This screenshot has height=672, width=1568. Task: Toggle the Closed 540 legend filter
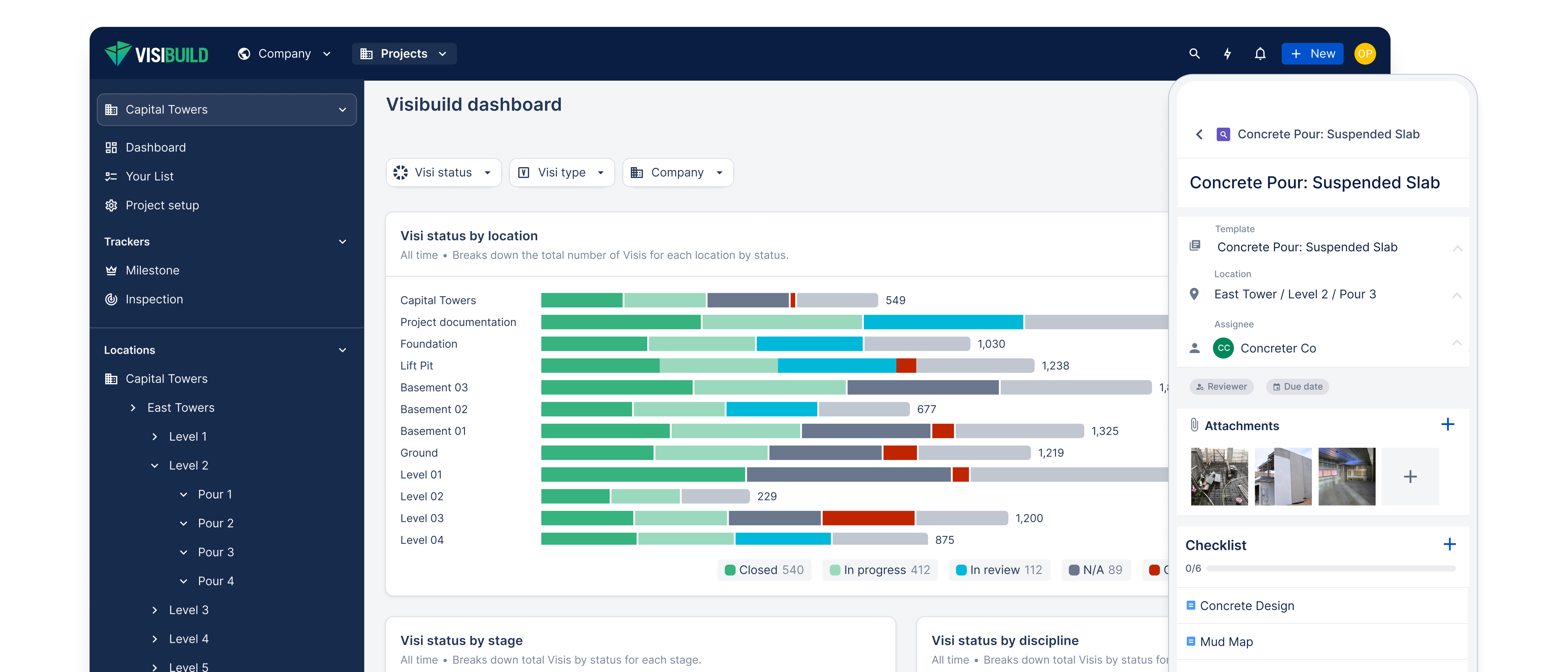[764, 570]
